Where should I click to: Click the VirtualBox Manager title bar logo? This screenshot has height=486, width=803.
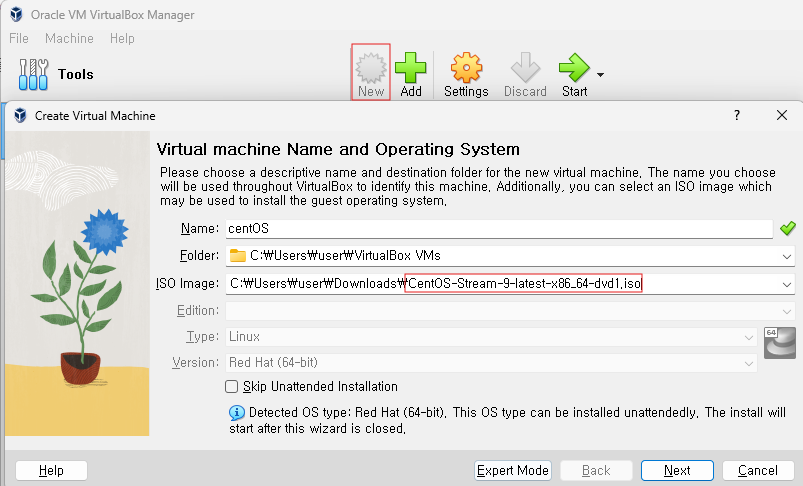click(x=16, y=14)
